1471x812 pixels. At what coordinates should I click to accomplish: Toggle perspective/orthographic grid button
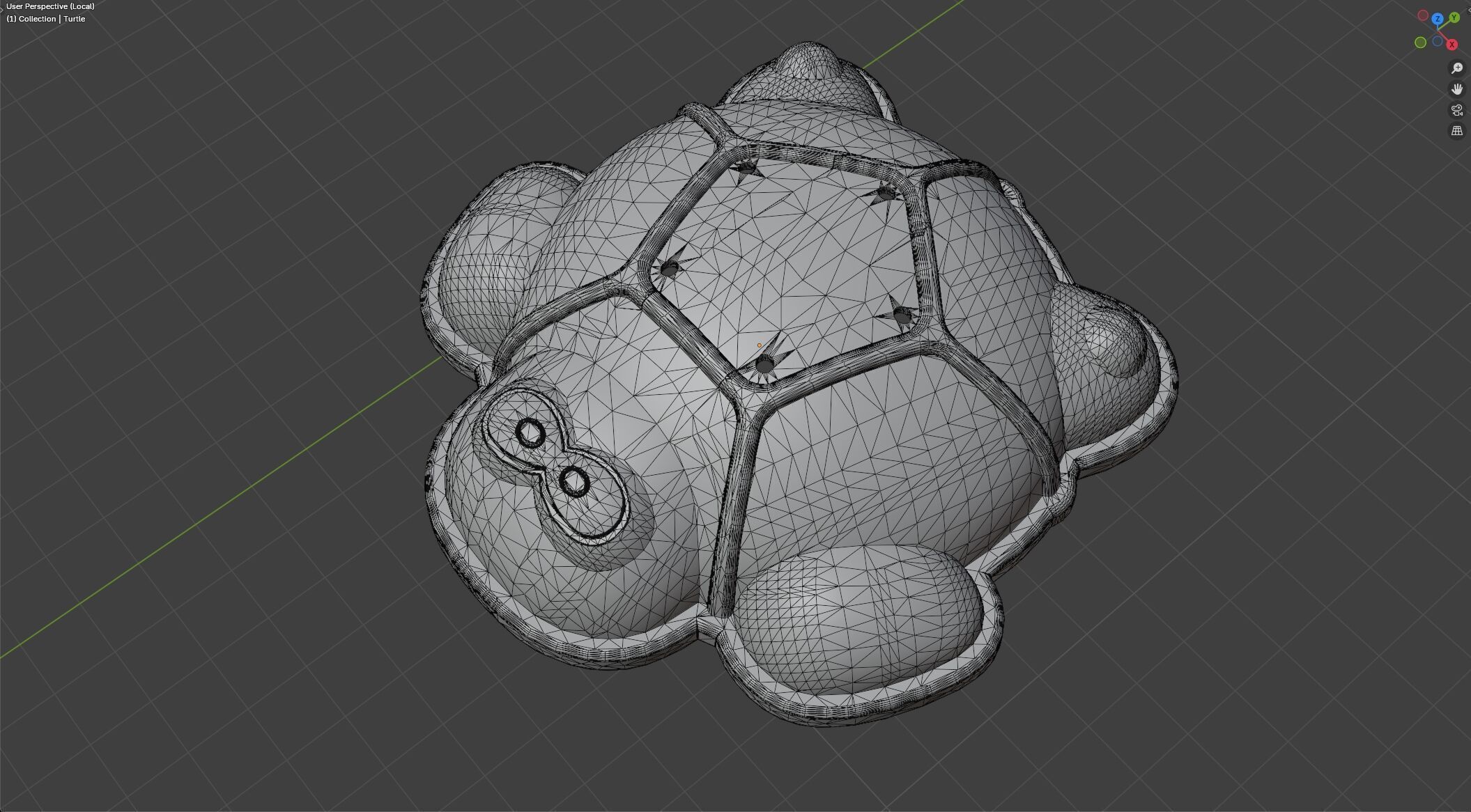[1456, 131]
